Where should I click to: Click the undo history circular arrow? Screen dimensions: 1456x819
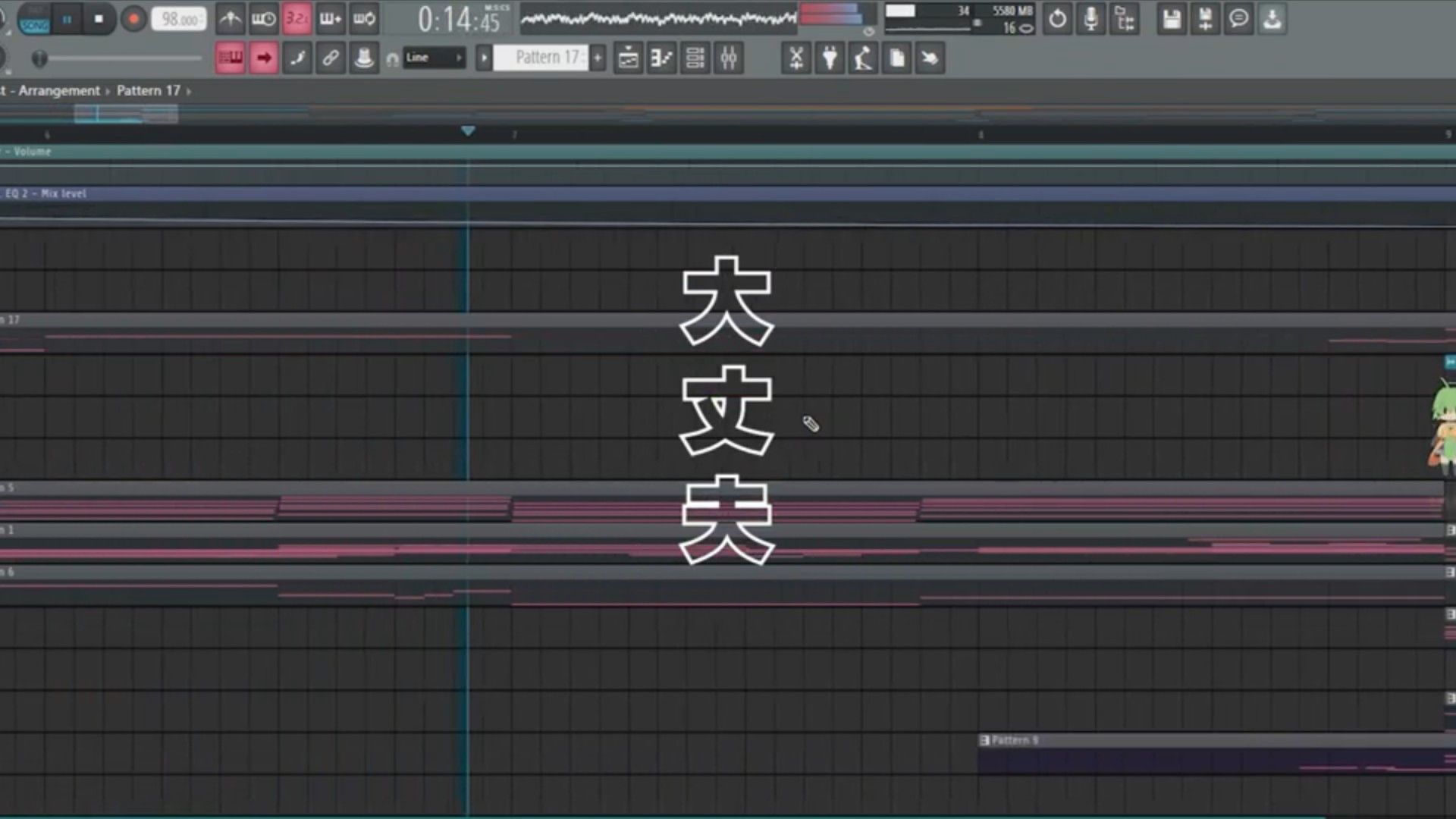(1057, 19)
